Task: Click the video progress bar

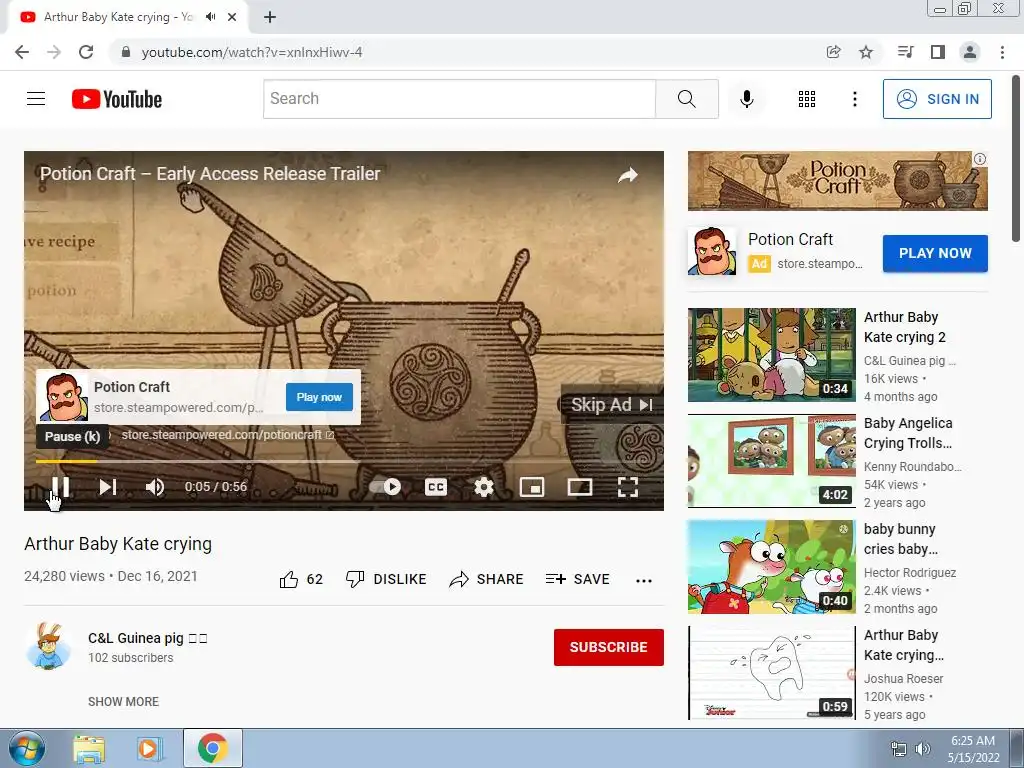Action: (x=344, y=461)
